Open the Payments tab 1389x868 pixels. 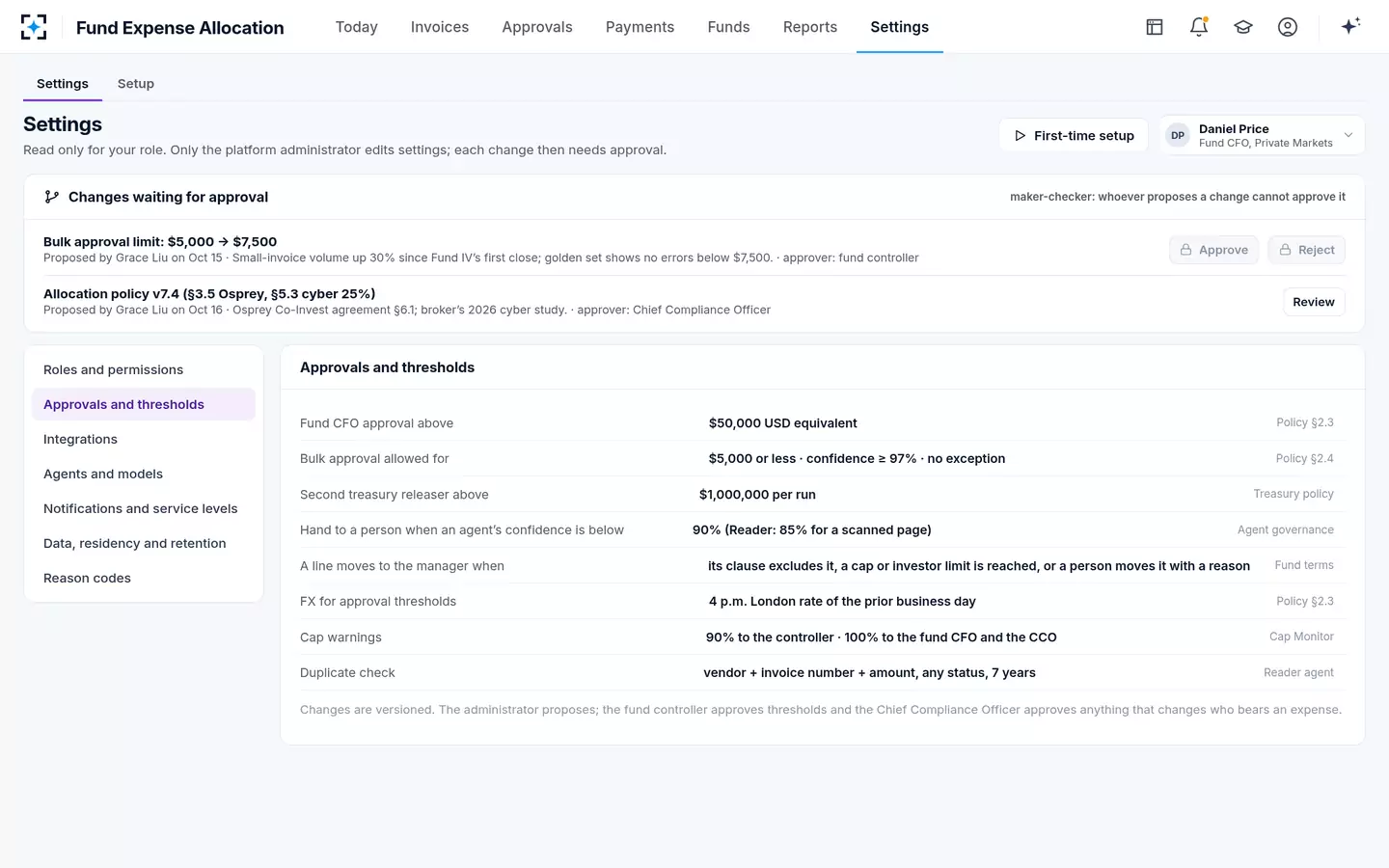(640, 27)
